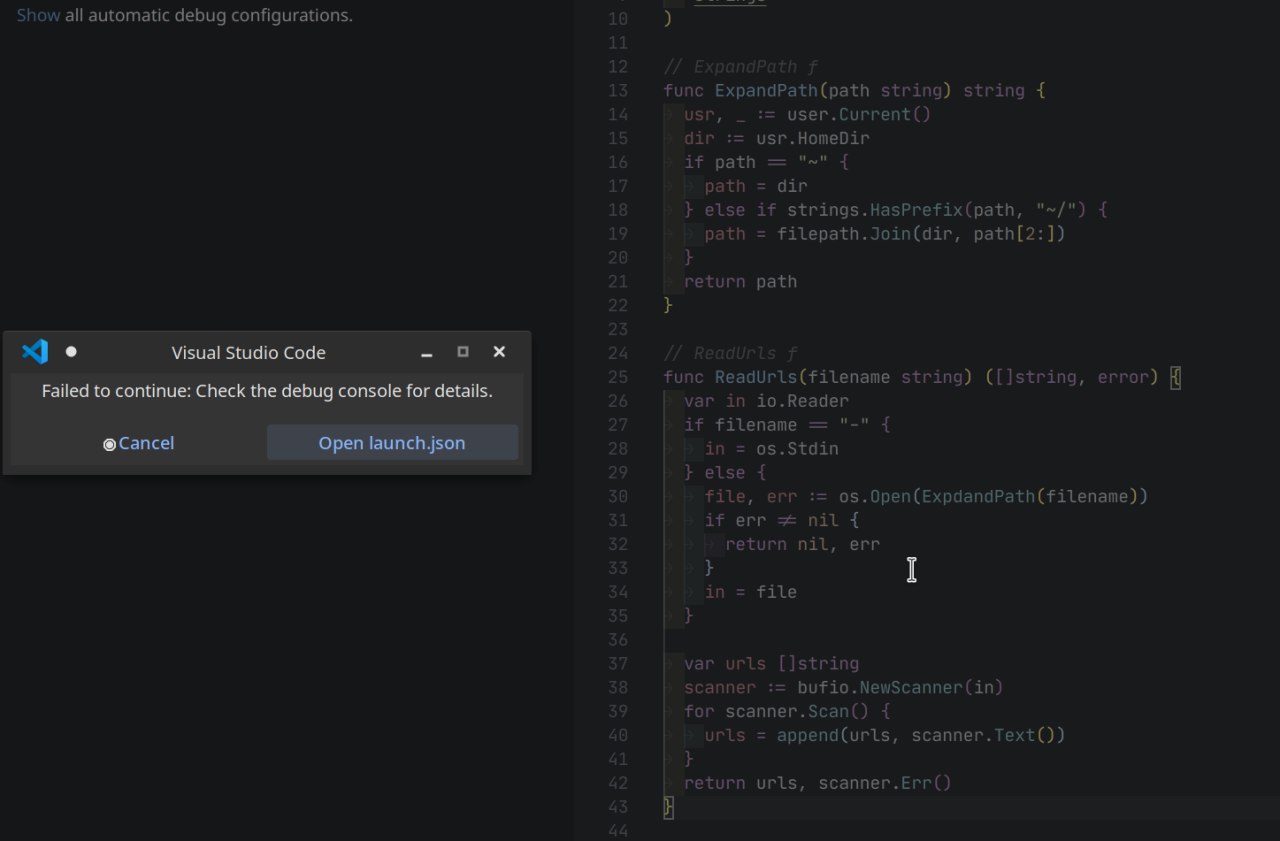The height and width of the screenshot is (841, 1280).
Task: Click the closing brace on line 43
Action: pos(669,807)
